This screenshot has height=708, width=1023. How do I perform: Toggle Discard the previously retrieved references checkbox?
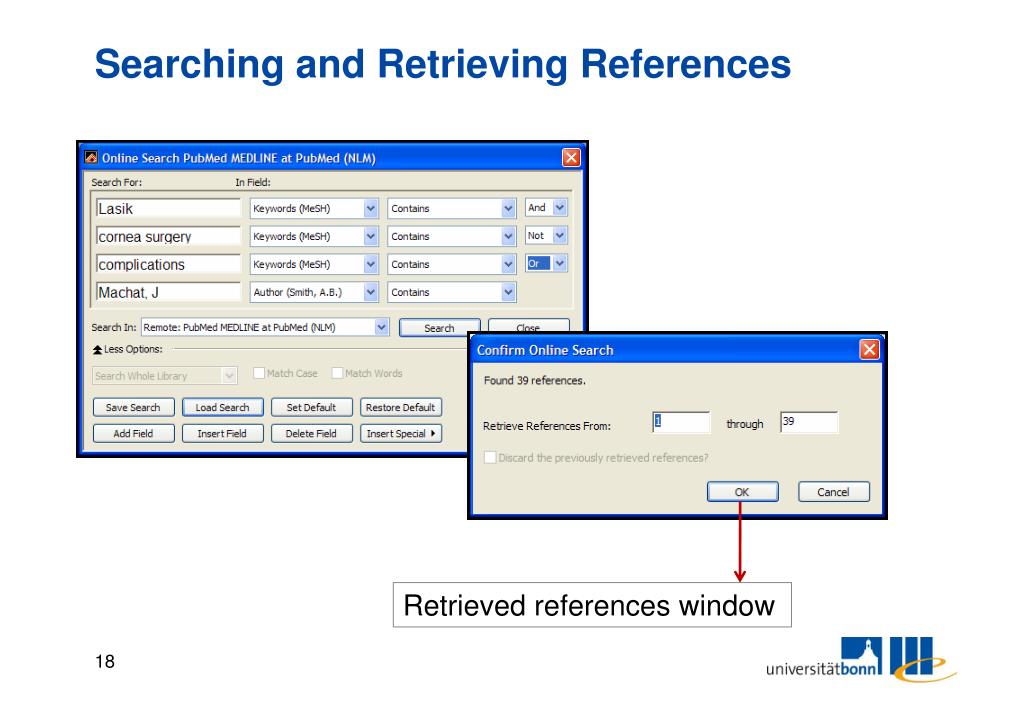point(490,457)
